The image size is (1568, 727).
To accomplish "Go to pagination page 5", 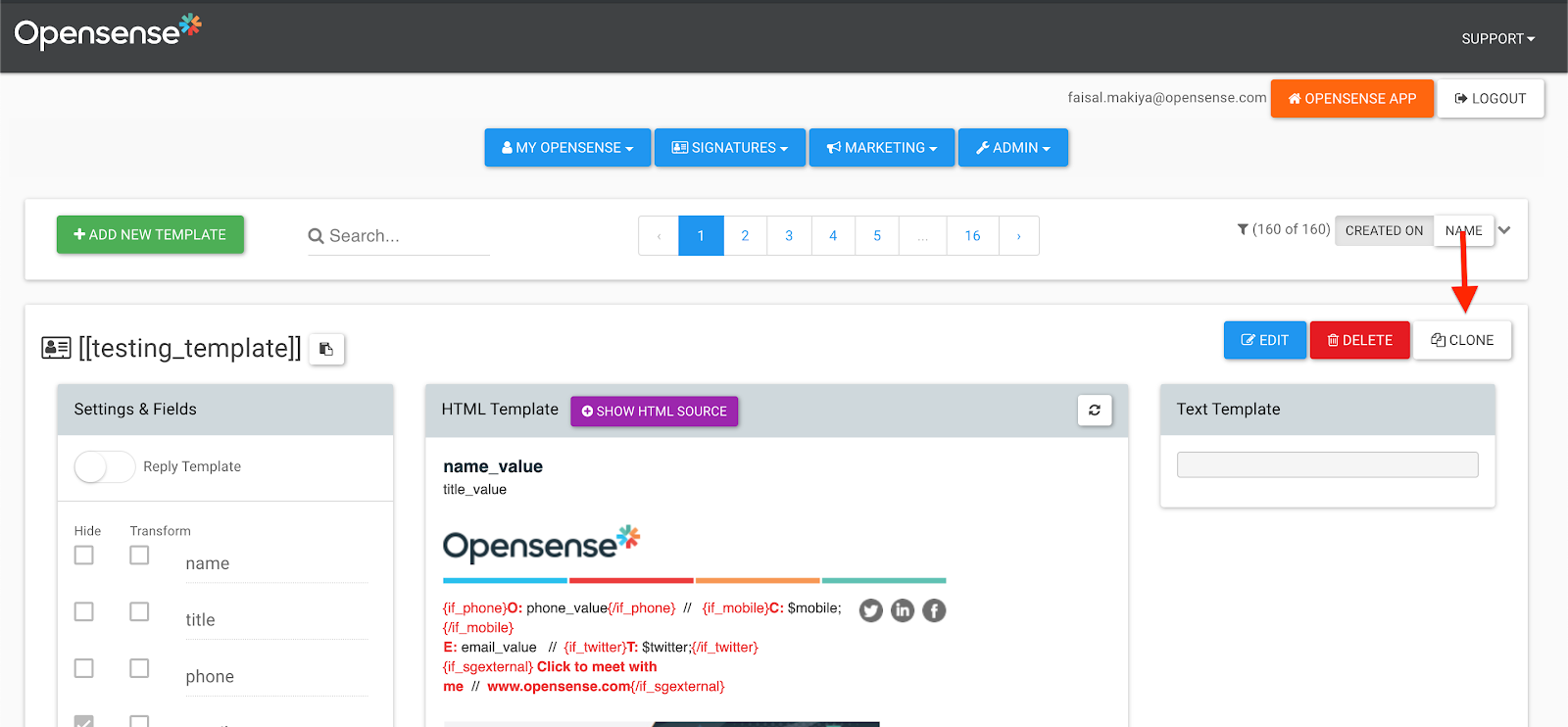I will (877, 236).
